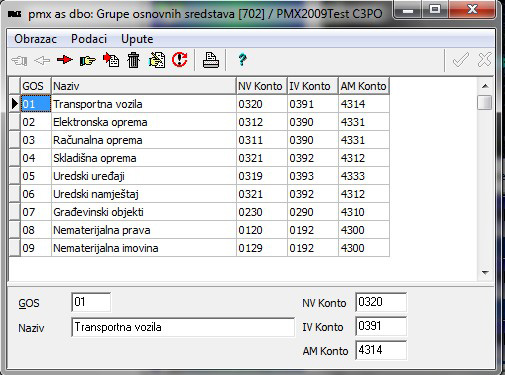505x375 pixels.
Task: Click the new record icon with red arrow
Action: point(111,60)
